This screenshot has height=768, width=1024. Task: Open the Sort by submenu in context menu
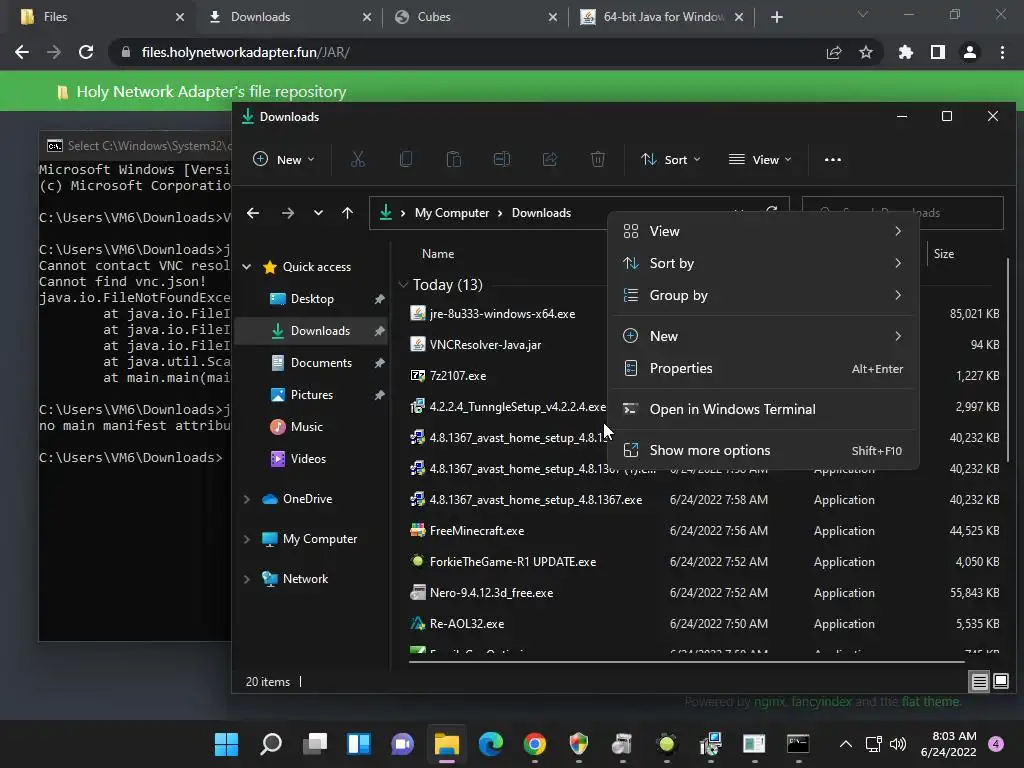(763, 263)
